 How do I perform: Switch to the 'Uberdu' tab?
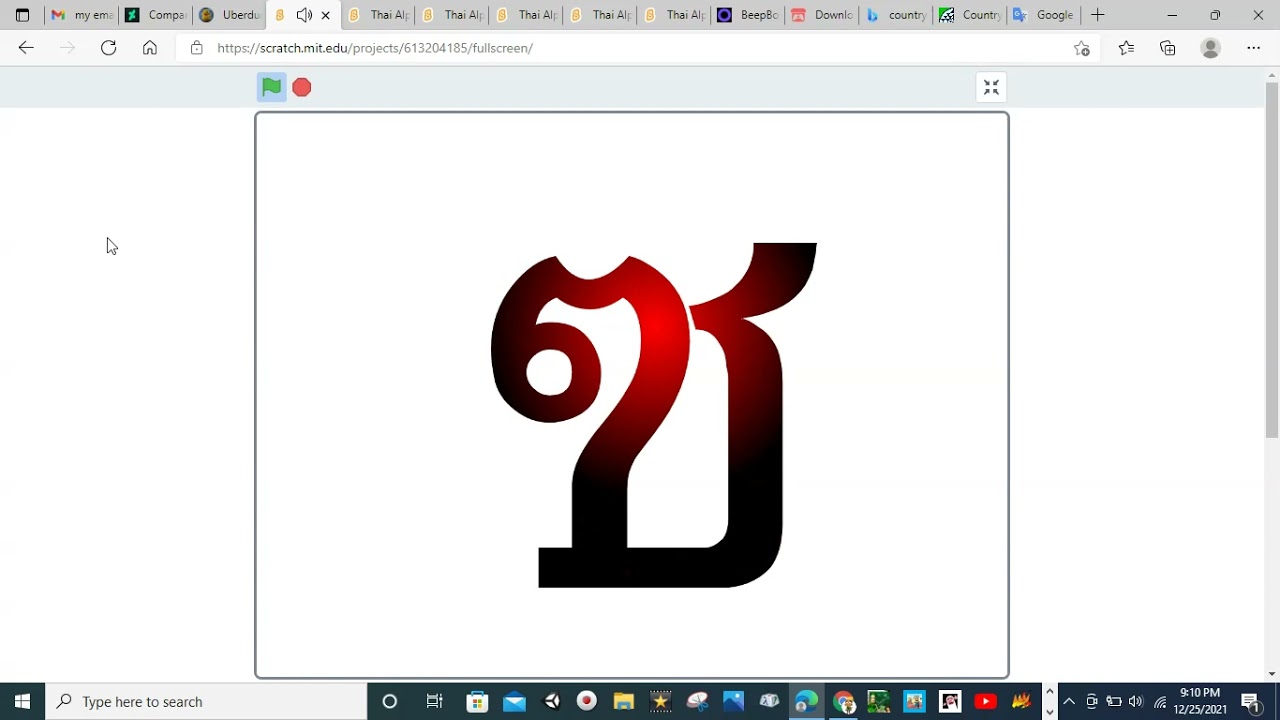[229, 15]
